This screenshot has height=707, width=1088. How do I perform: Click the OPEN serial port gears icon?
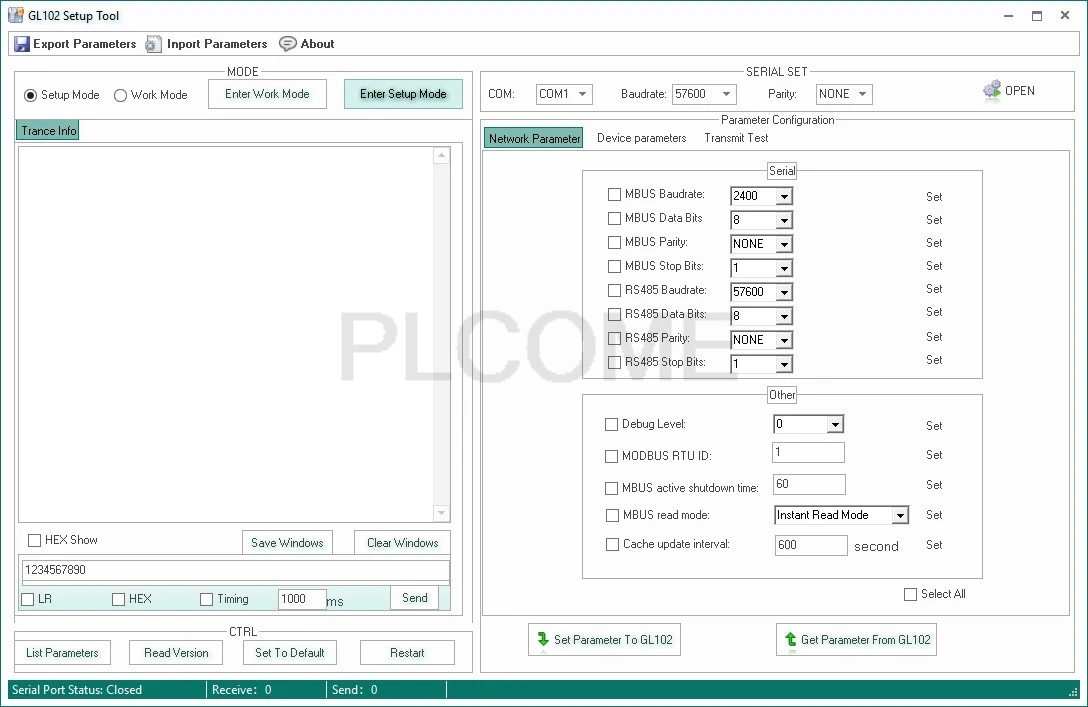pyautogui.click(x=992, y=90)
